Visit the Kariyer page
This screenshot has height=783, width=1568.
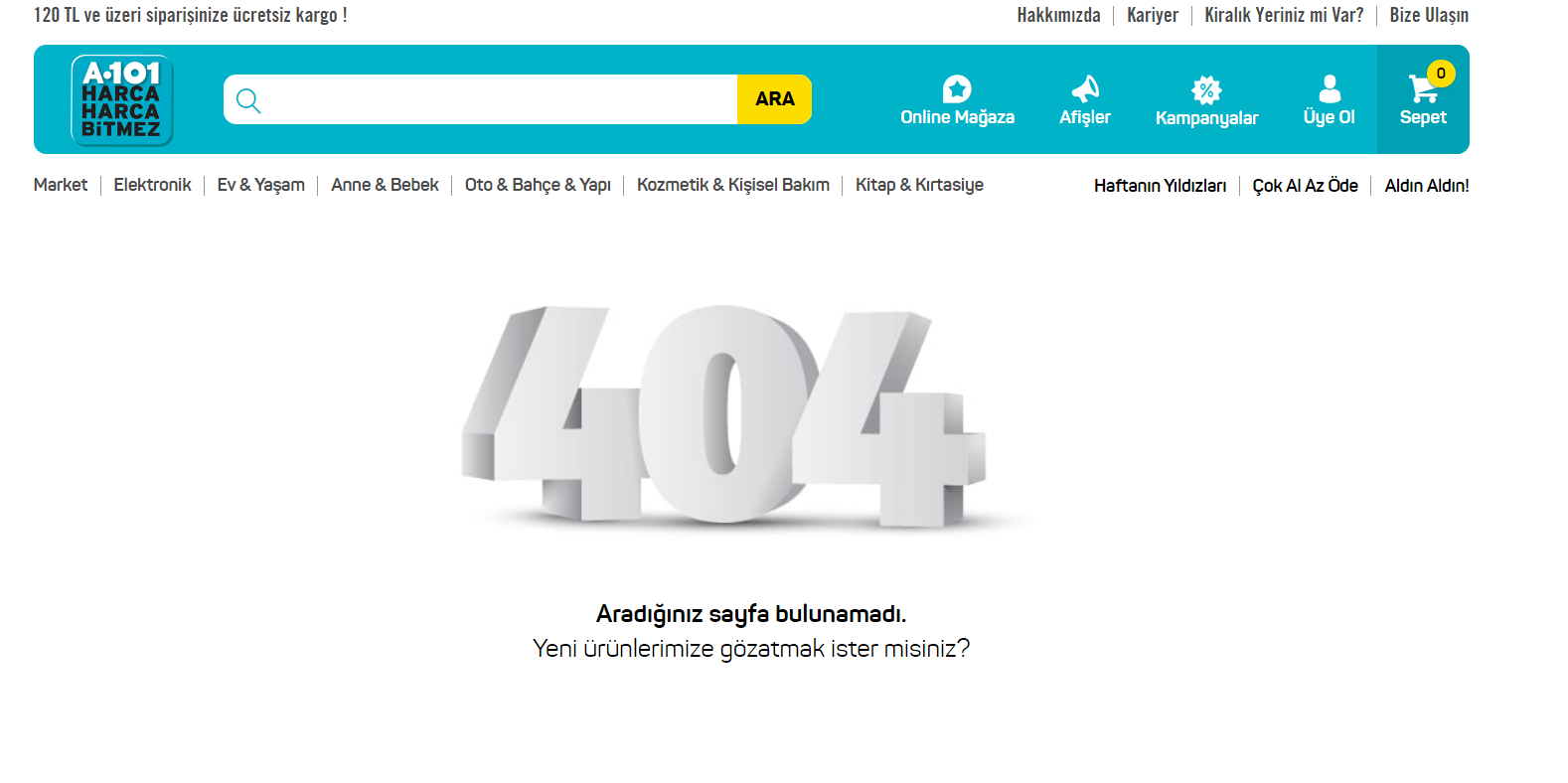coord(1153,15)
